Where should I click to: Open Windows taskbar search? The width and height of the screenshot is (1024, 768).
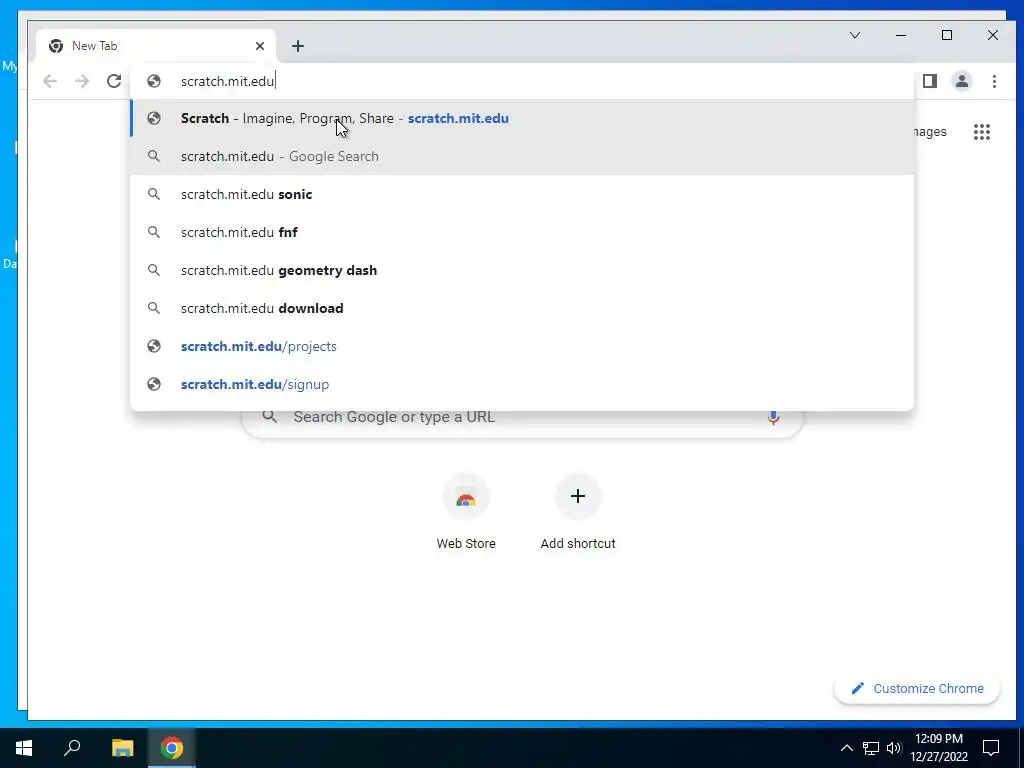tap(72, 748)
